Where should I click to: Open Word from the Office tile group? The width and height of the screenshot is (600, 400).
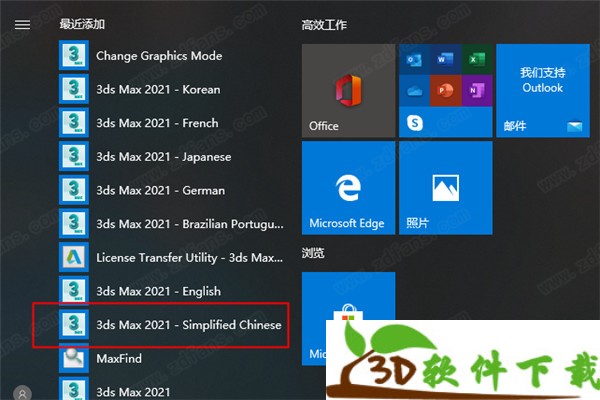(445, 59)
